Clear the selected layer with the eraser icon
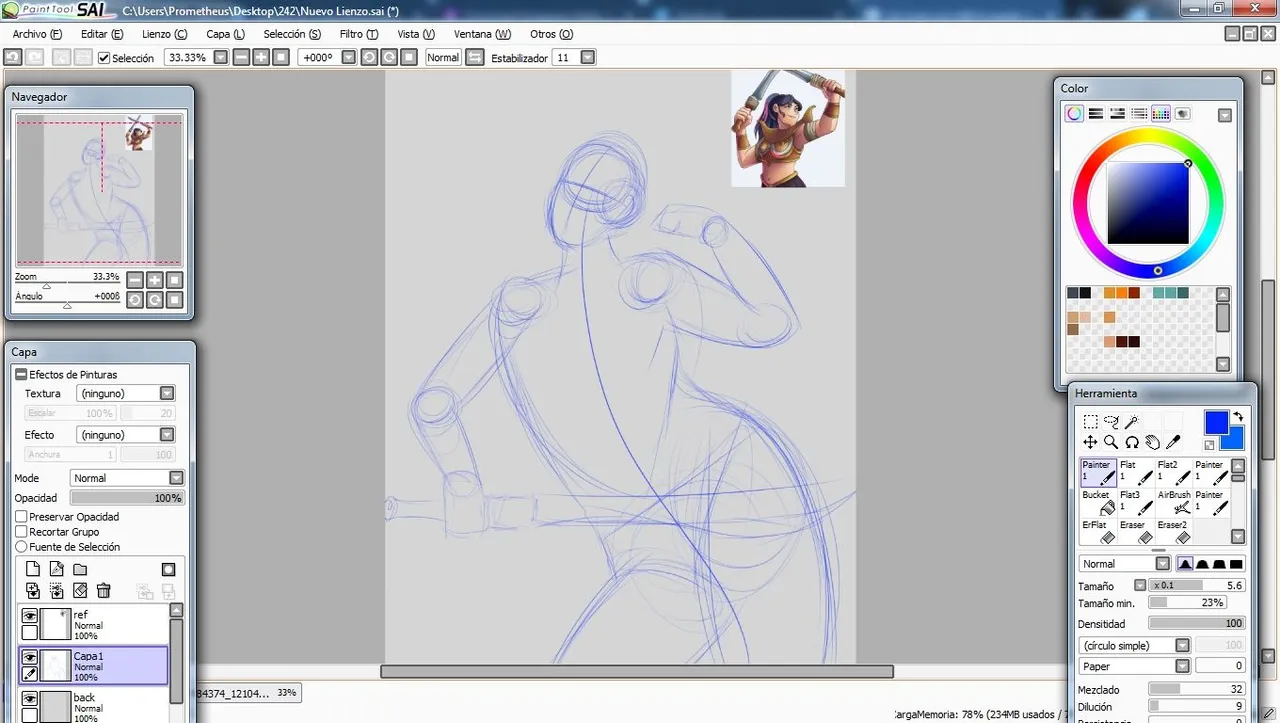 pos(80,591)
